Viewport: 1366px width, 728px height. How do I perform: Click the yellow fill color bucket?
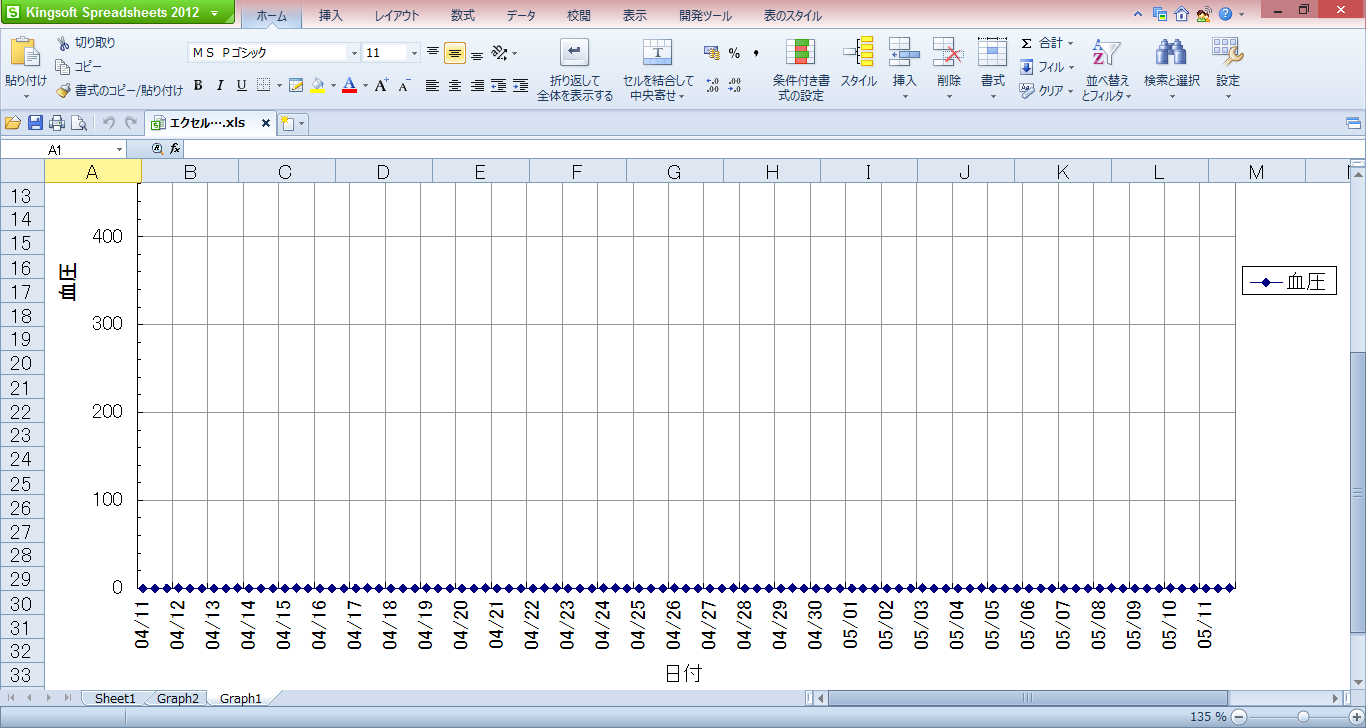(317, 86)
